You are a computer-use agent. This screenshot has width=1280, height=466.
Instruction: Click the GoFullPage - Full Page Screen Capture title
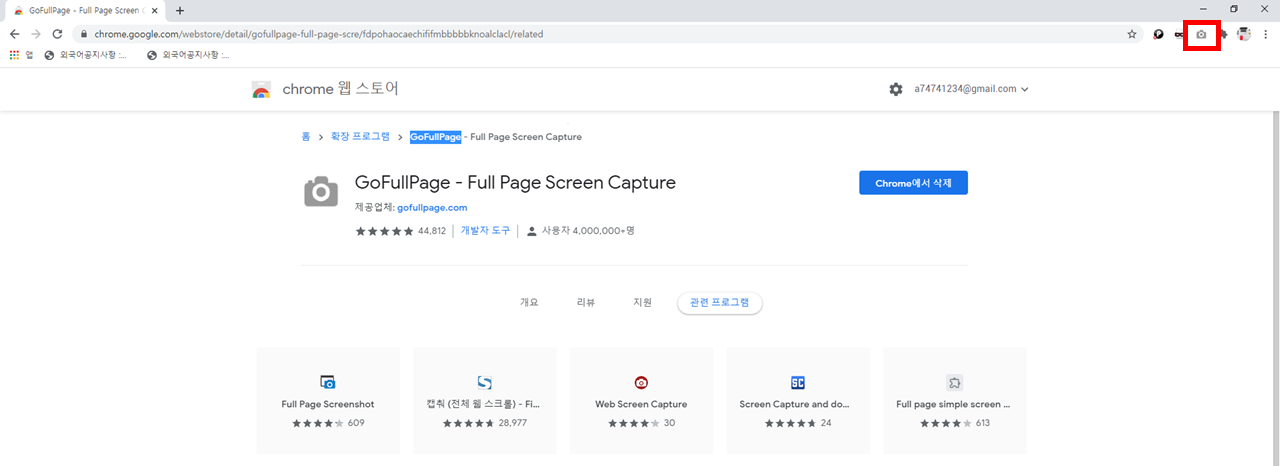(x=515, y=183)
